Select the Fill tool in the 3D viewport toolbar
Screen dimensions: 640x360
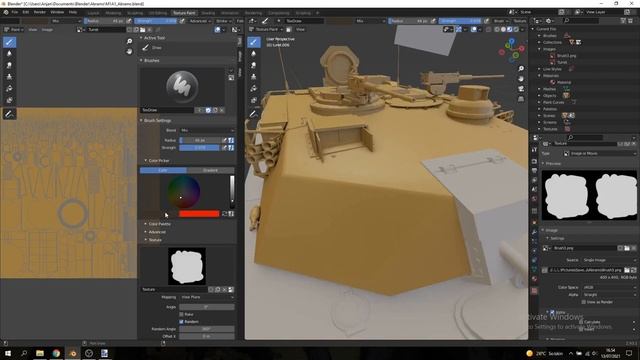click(x=253, y=89)
